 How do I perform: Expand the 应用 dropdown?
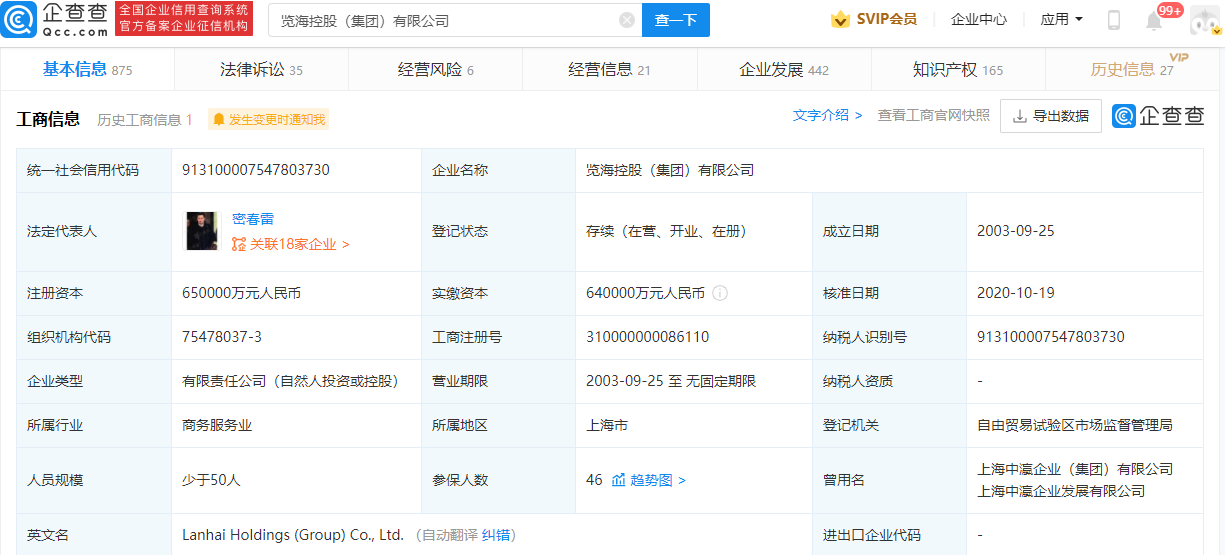(1061, 19)
